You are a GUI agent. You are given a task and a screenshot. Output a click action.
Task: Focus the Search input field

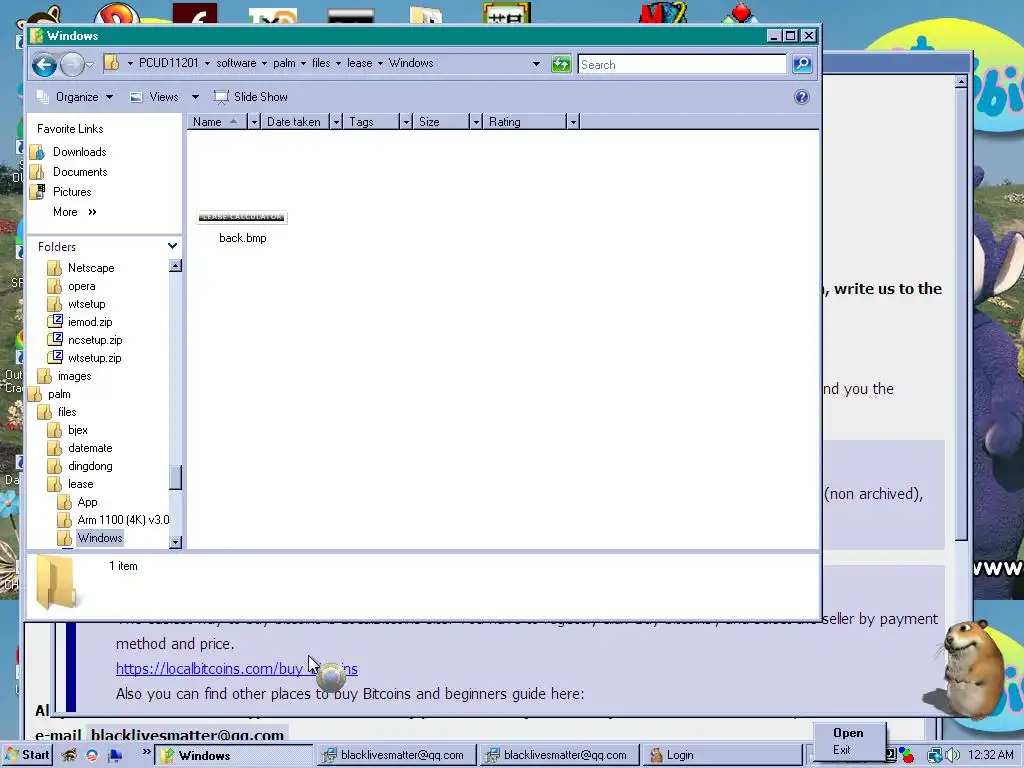682,64
